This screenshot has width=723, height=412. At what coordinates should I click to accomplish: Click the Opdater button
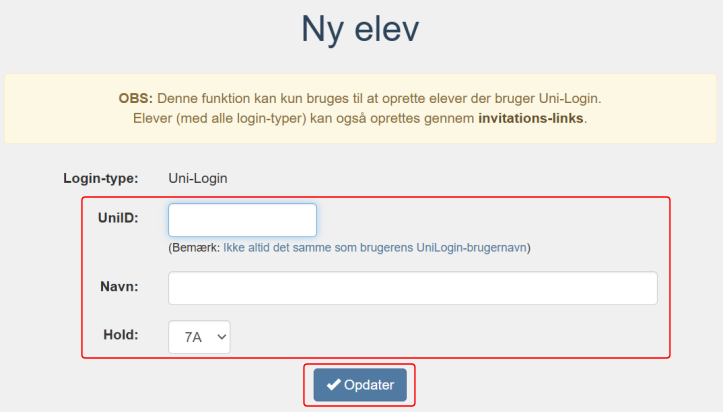pos(360,385)
